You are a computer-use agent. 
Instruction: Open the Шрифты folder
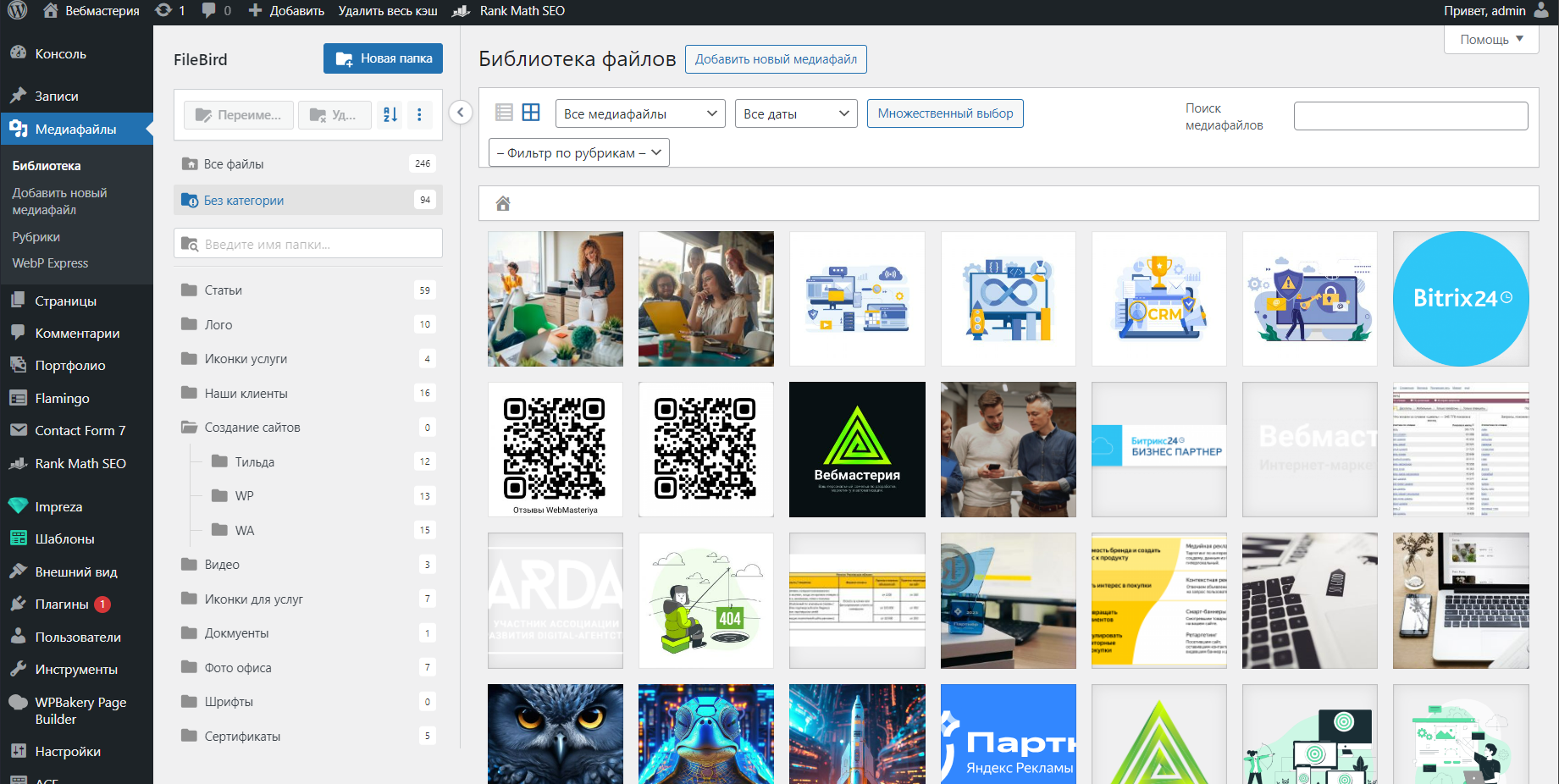308,702
